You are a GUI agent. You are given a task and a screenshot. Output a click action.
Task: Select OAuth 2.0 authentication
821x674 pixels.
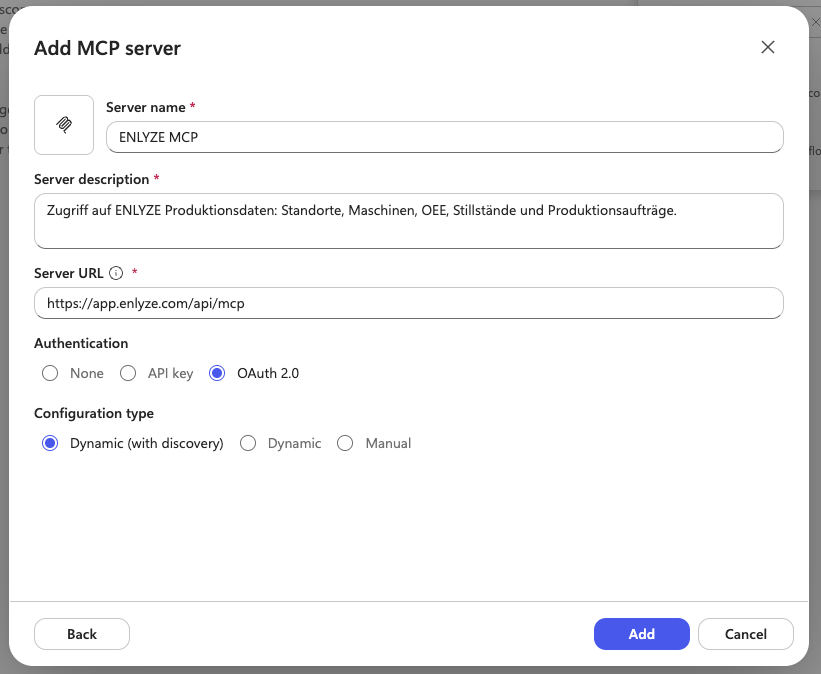[217, 373]
